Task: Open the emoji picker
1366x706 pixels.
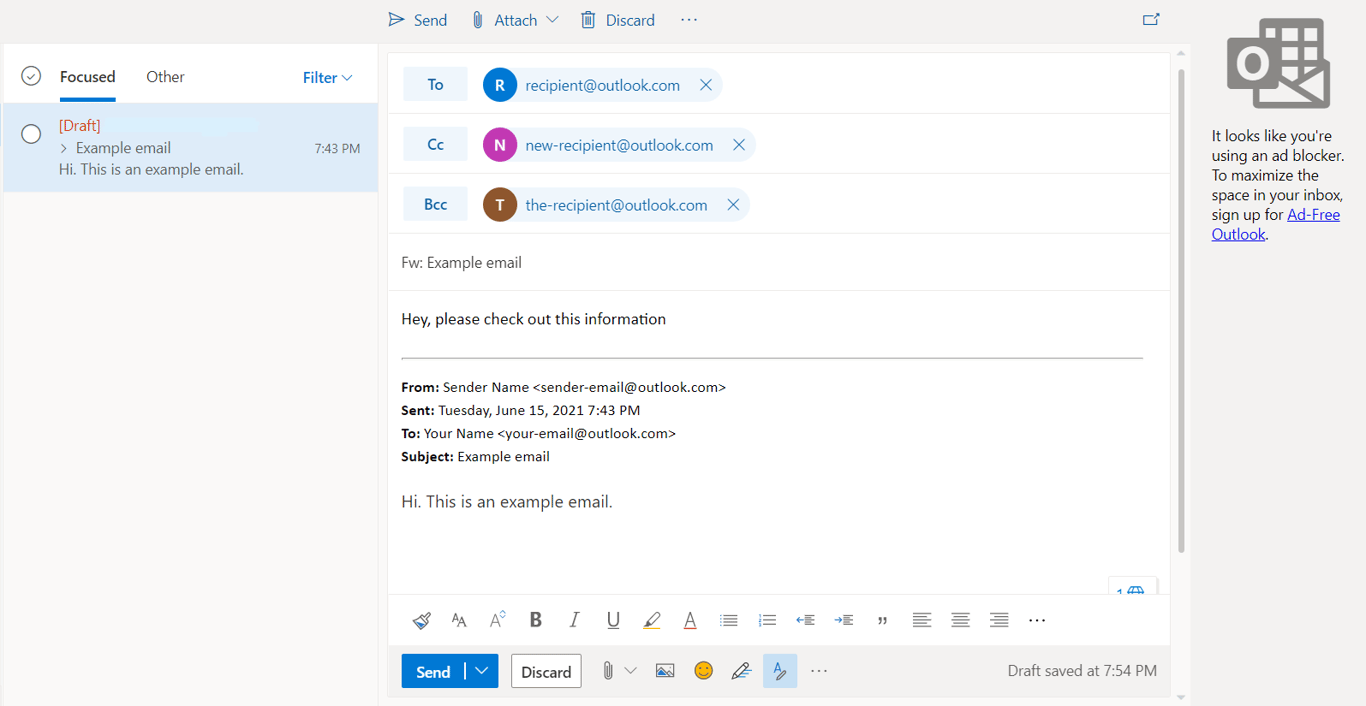Action: tap(703, 670)
